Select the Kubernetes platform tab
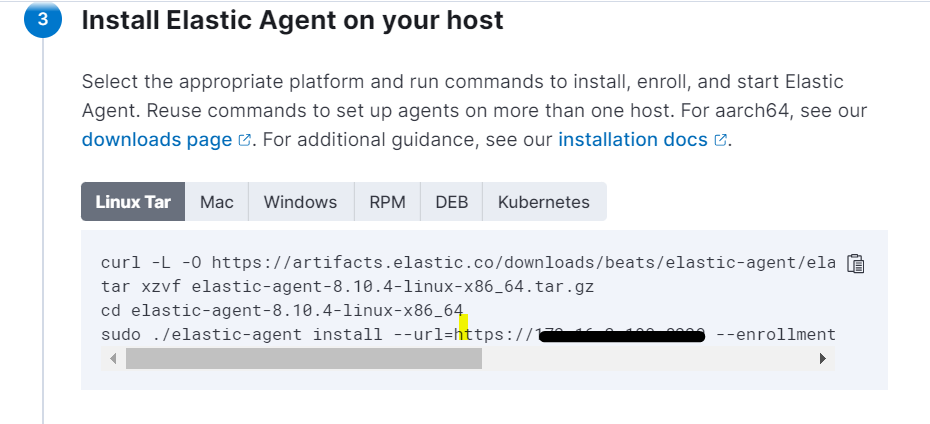 (x=544, y=202)
